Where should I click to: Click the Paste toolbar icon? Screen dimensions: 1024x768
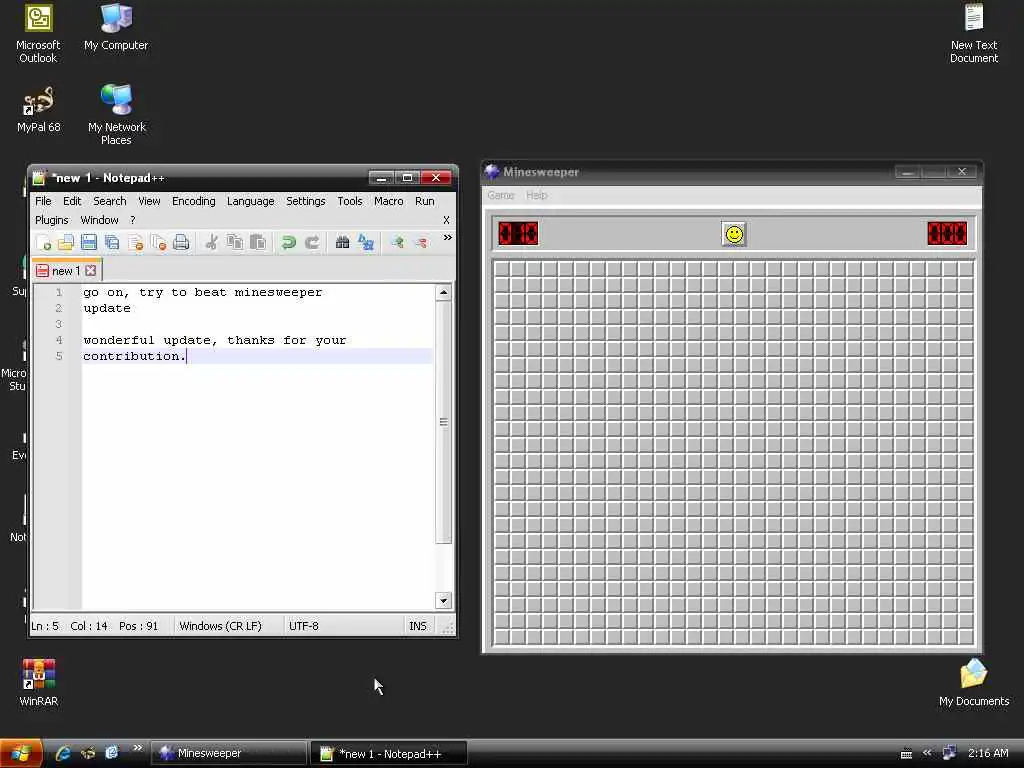point(258,243)
